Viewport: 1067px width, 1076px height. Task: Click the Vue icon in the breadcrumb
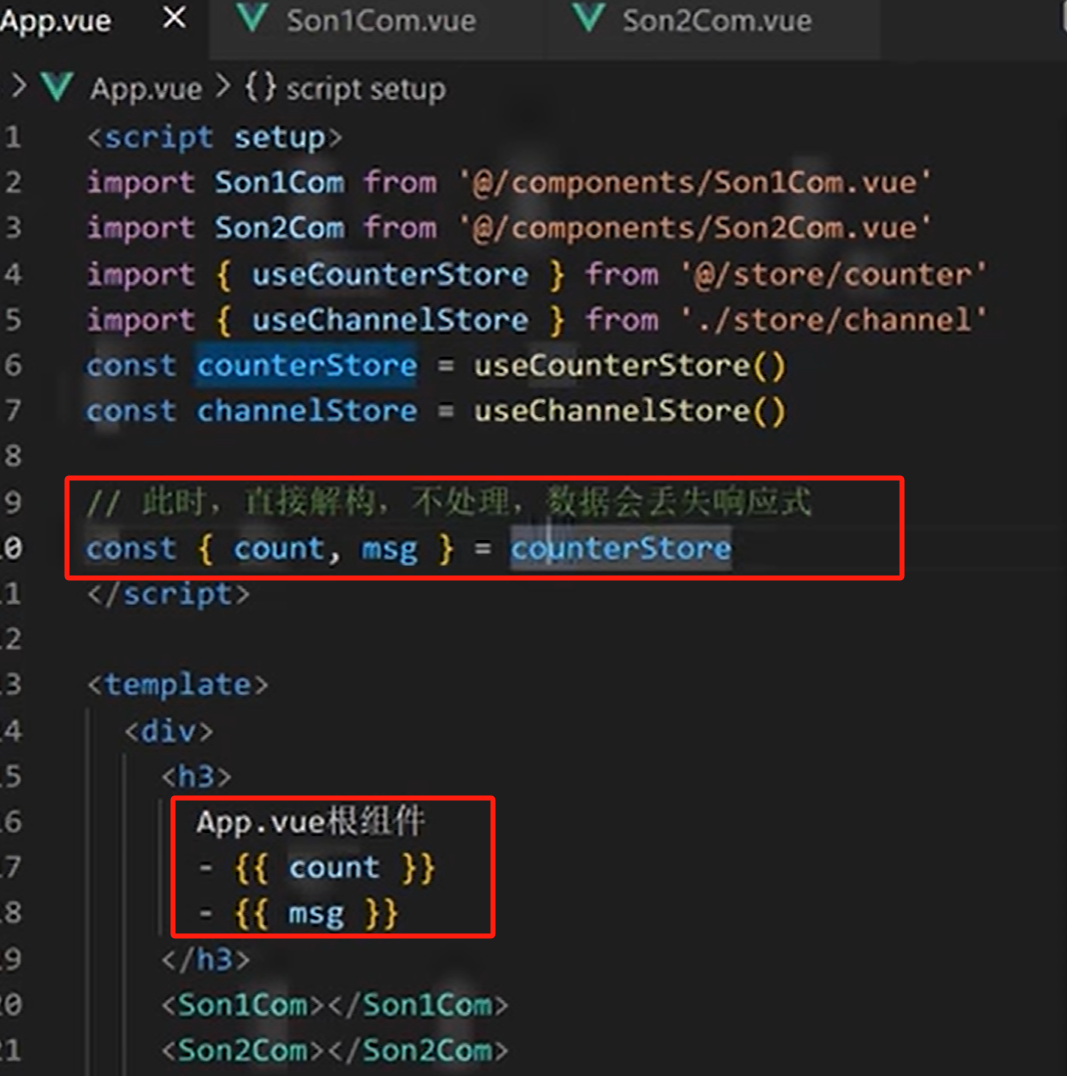pyautogui.click(x=57, y=88)
